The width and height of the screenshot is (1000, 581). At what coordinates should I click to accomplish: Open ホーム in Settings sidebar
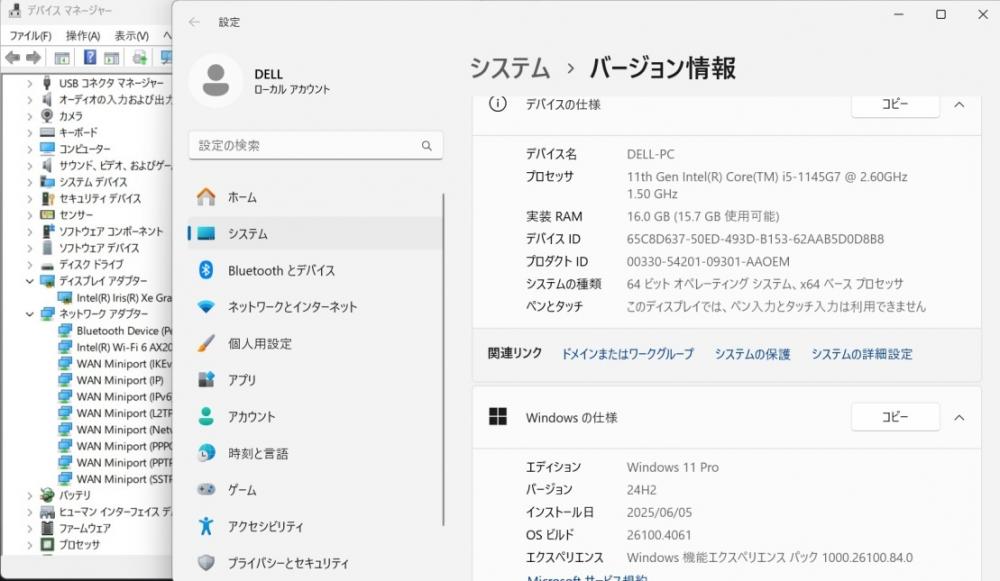(x=315, y=197)
